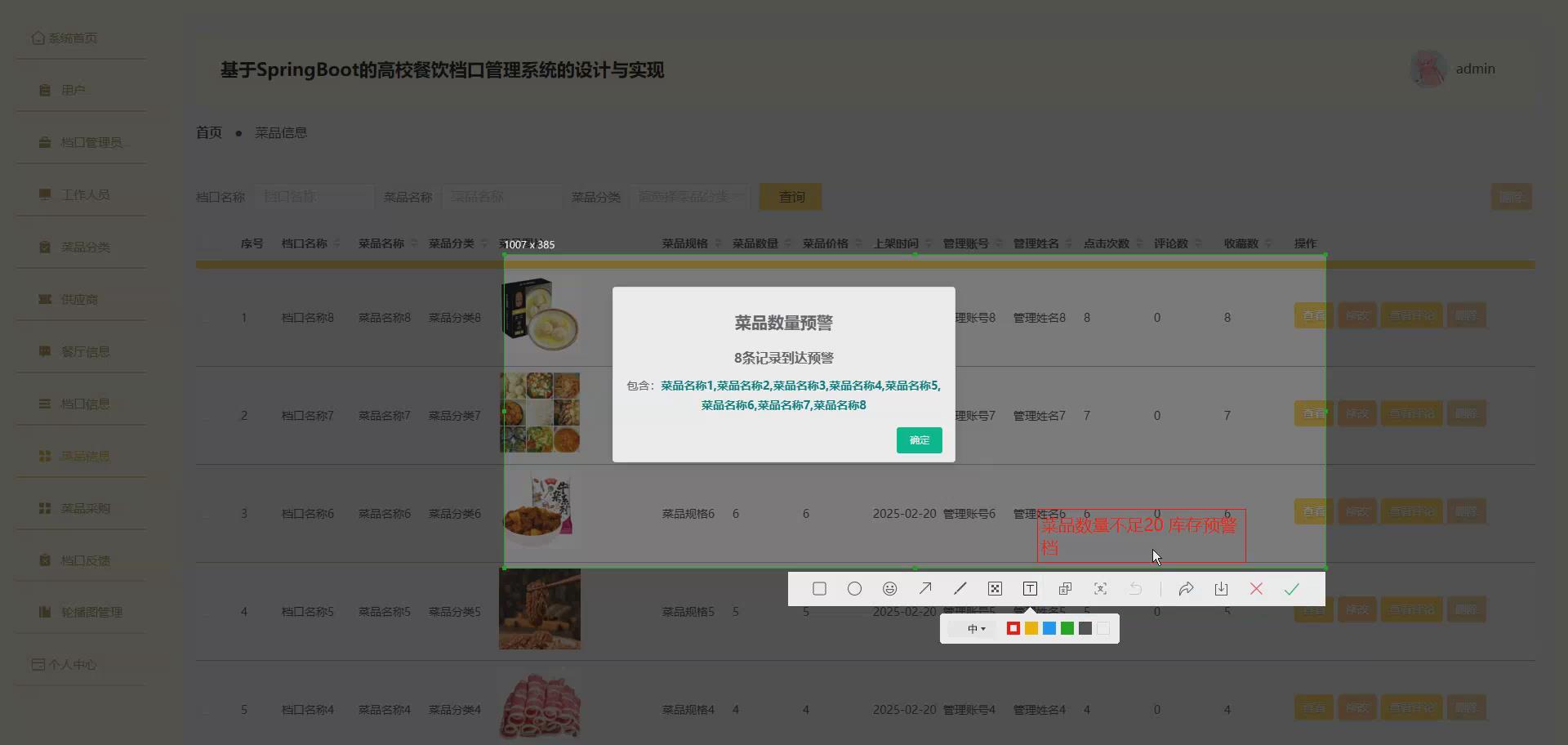Save the screenshot to file
The image size is (1568, 745).
tap(1221, 589)
